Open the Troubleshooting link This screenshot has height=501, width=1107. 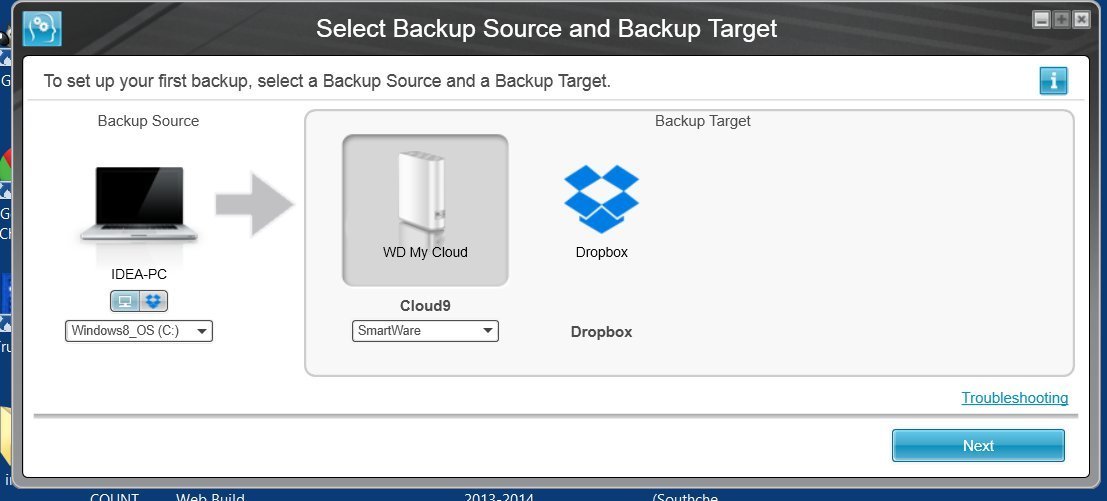point(1015,398)
